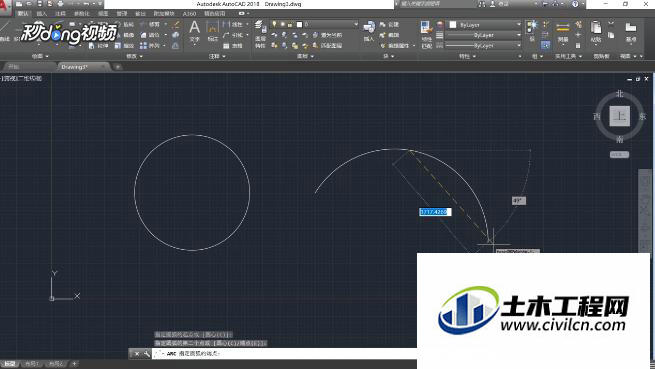
Task: Add a new layout with plus button
Action: pyautogui.click(x=74, y=364)
